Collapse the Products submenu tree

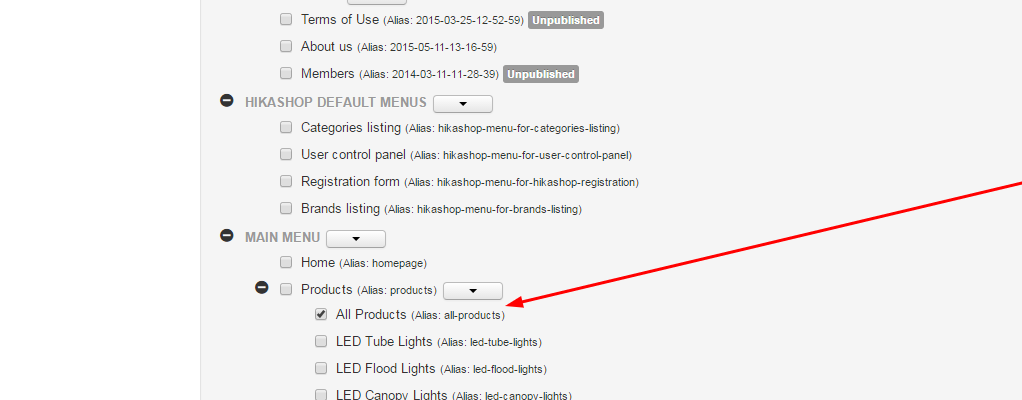pyautogui.click(x=262, y=288)
